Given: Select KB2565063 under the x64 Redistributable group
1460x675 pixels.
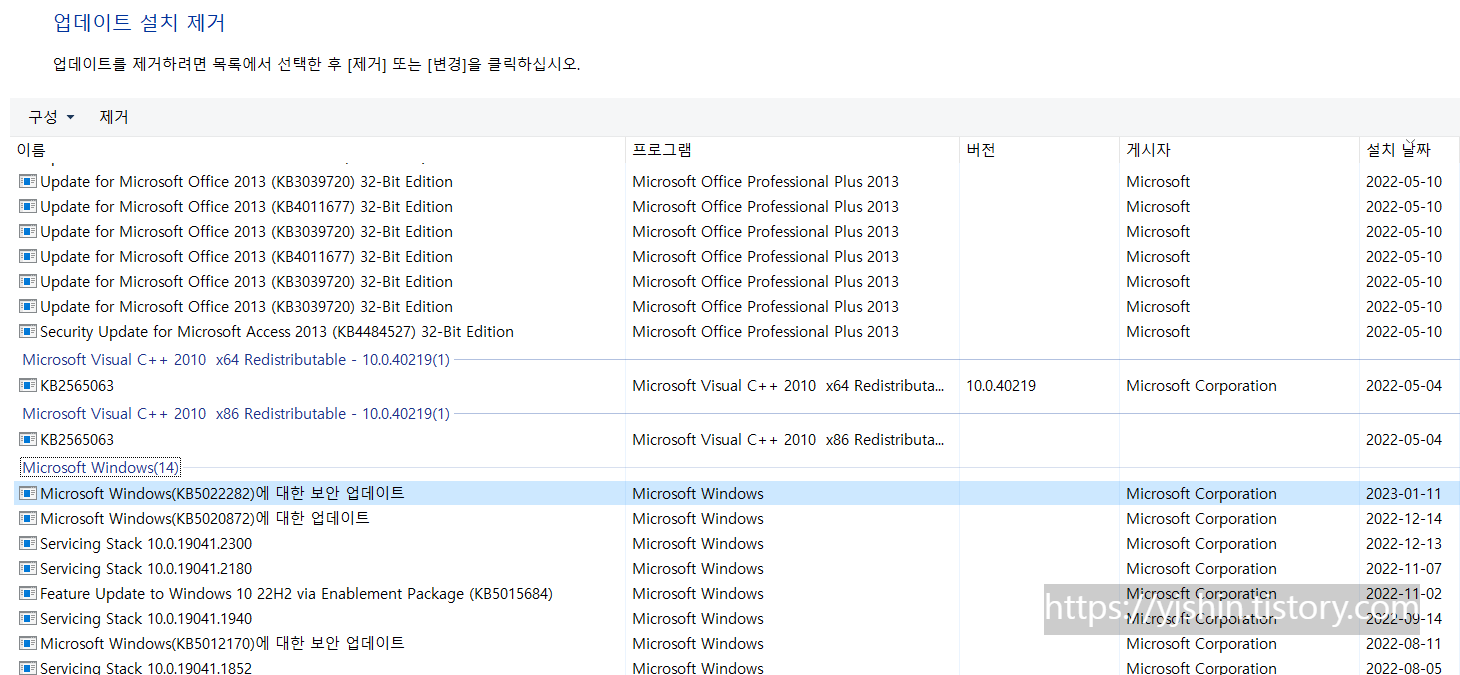Looking at the screenshot, I should (x=77, y=386).
